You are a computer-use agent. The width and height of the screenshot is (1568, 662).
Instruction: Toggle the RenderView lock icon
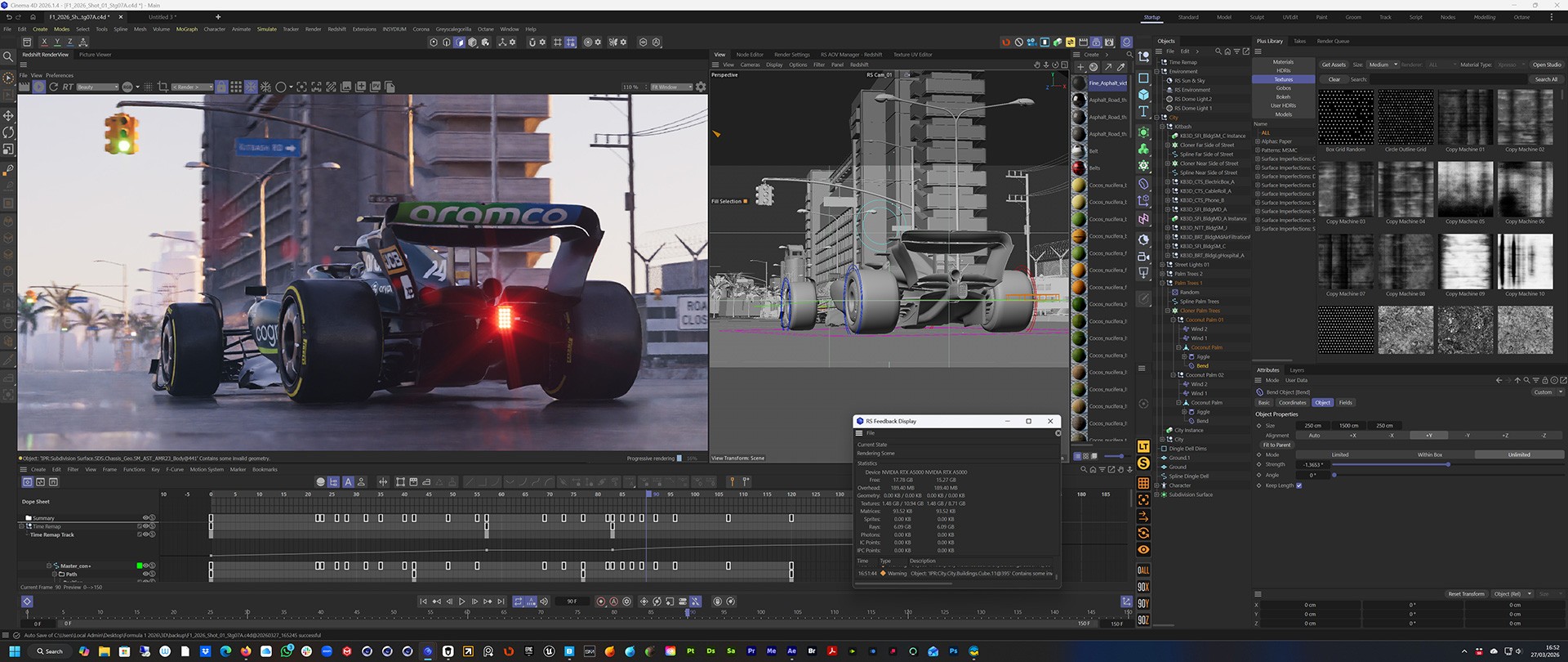point(220,87)
